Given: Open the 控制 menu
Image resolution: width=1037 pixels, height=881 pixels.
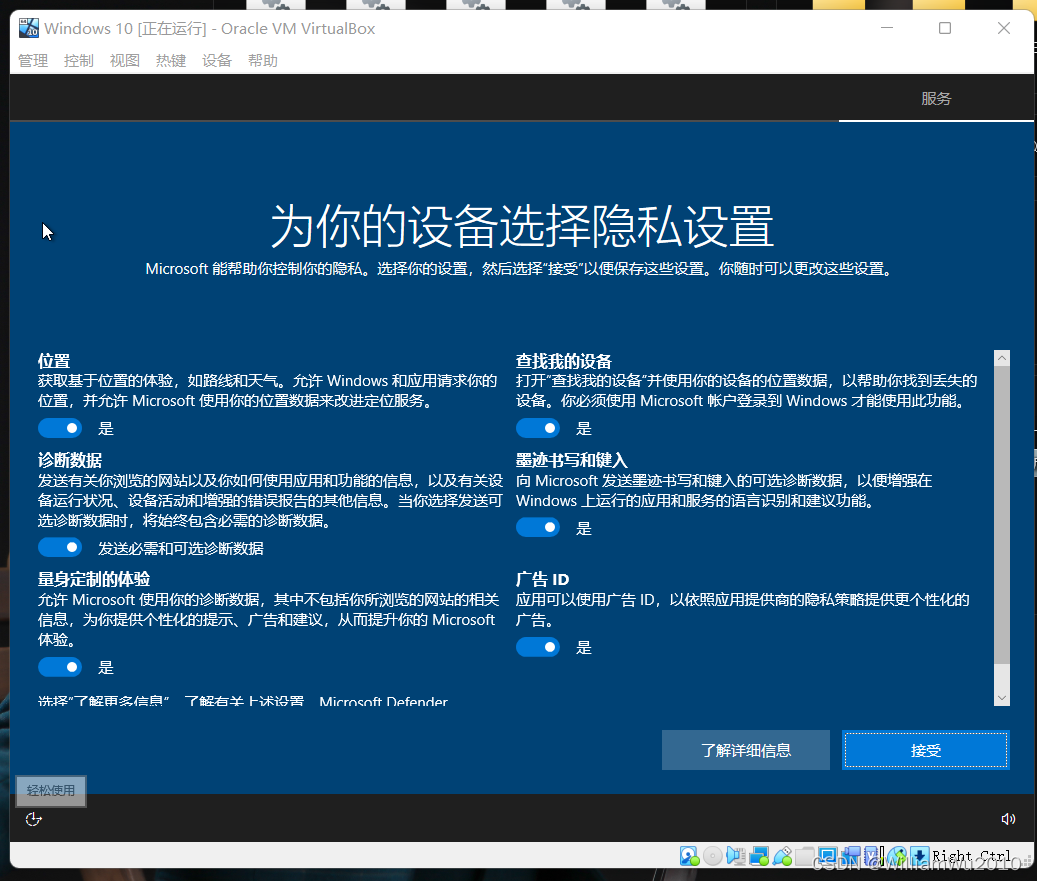Looking at the screenshot, I should [x=79, y=61].
